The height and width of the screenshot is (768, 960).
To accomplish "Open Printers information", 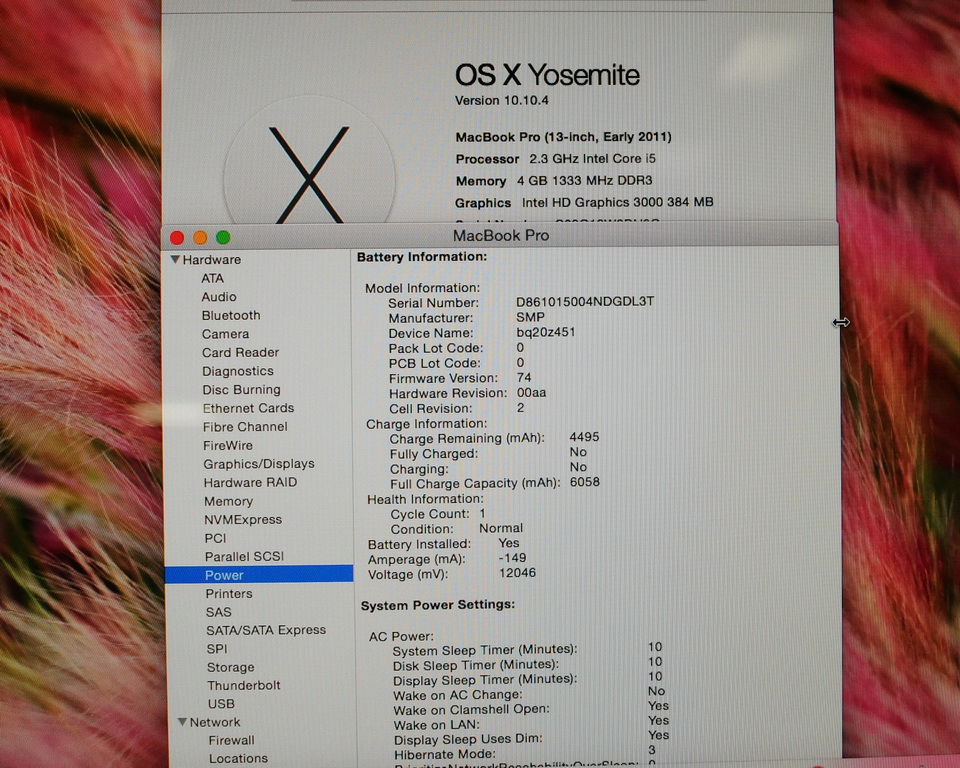I will coord(228,593).
